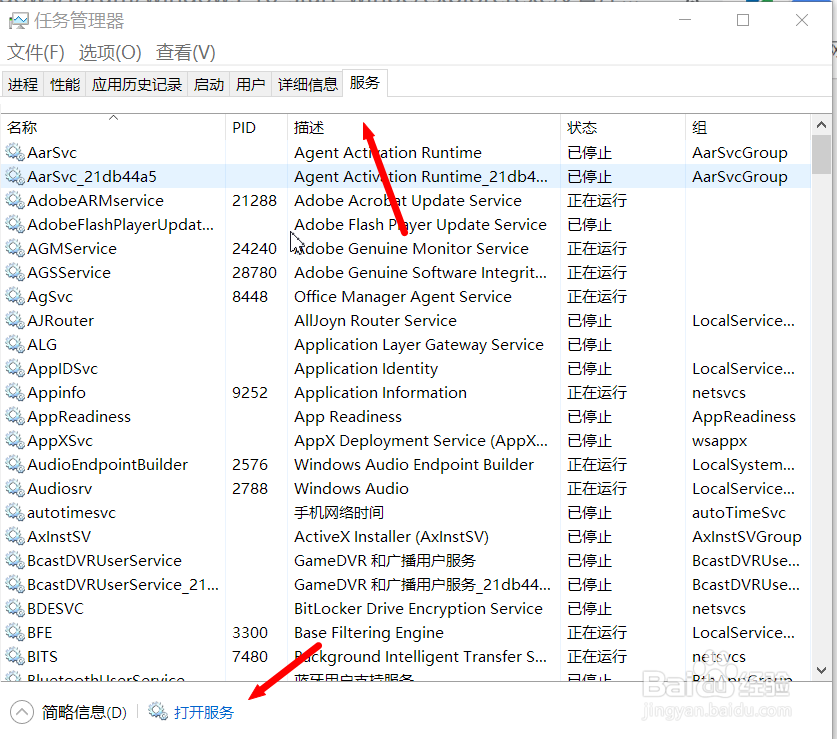Select the 服务 tab
This screenshot has width=837, height=739.
(x=365, y=83)
